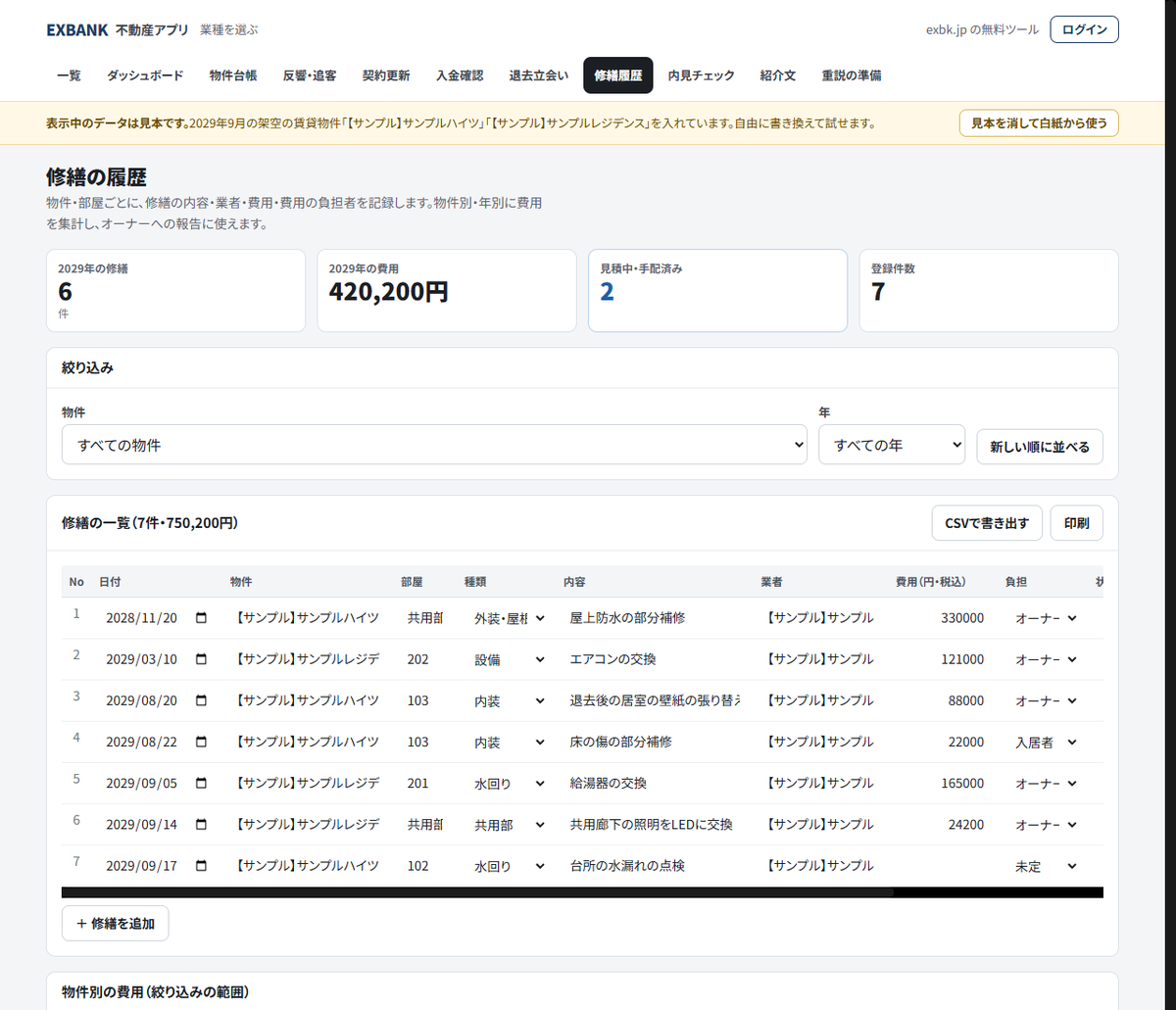
Task: Open calendar picker for date 2029/08/22
Action: (x=202, y=742)
